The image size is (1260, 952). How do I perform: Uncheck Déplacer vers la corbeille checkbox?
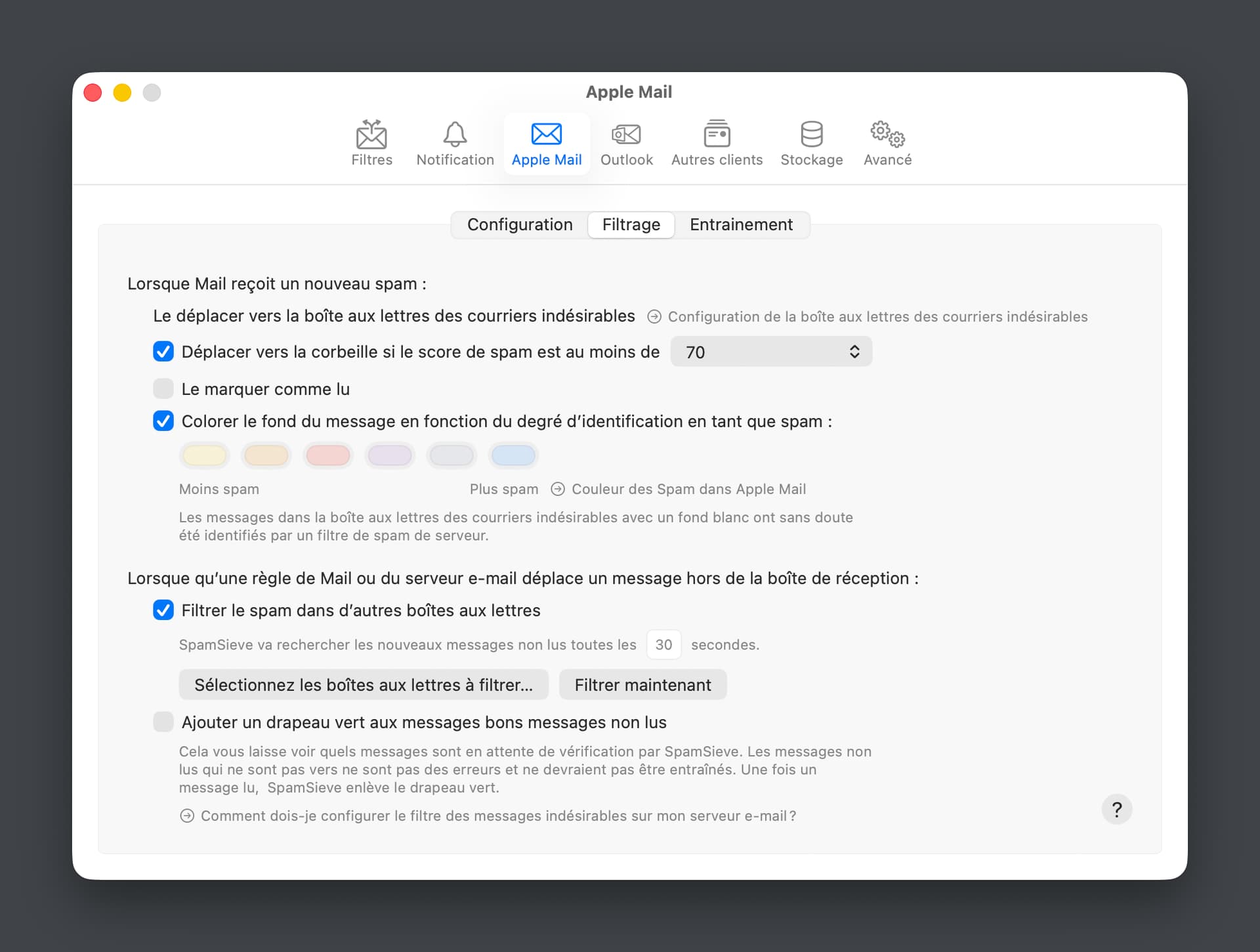[163, 352]
